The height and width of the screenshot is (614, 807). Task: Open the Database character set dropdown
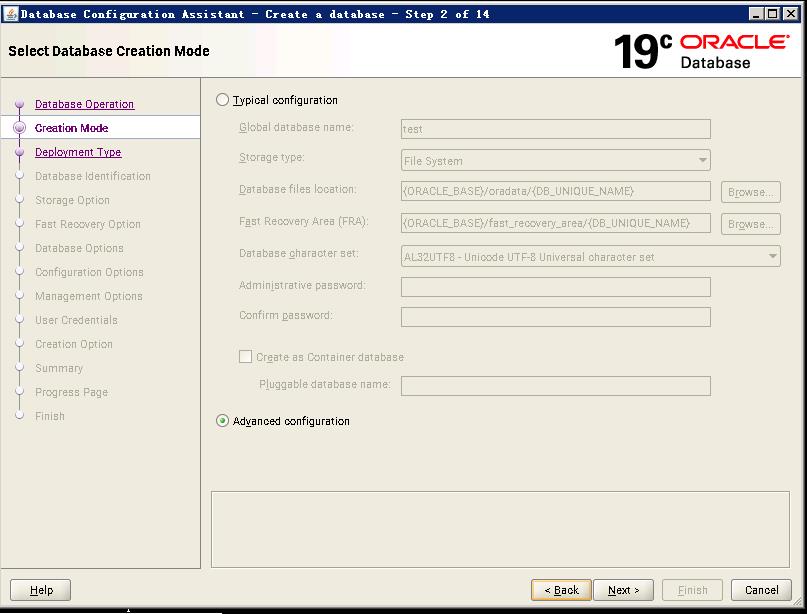(x=591, y=256)
